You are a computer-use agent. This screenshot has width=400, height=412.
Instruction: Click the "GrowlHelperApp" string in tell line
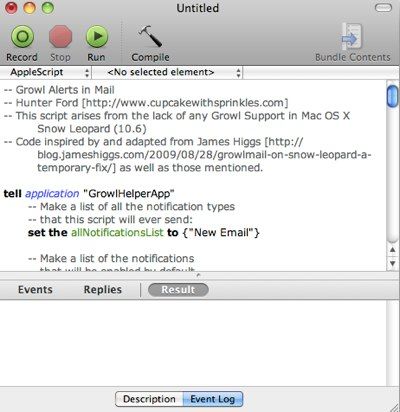click(x=128, y=194)
